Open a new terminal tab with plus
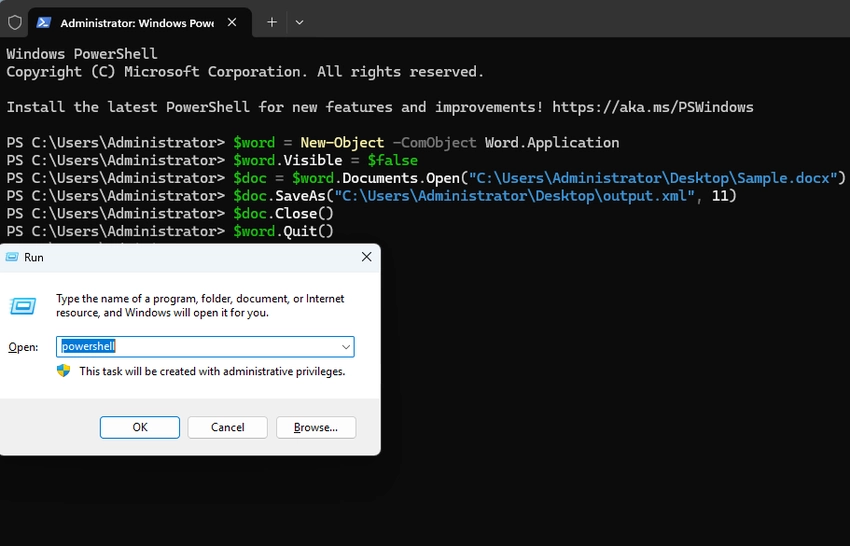Viewport: 850px width, 546px height. [x=272, y=22]
